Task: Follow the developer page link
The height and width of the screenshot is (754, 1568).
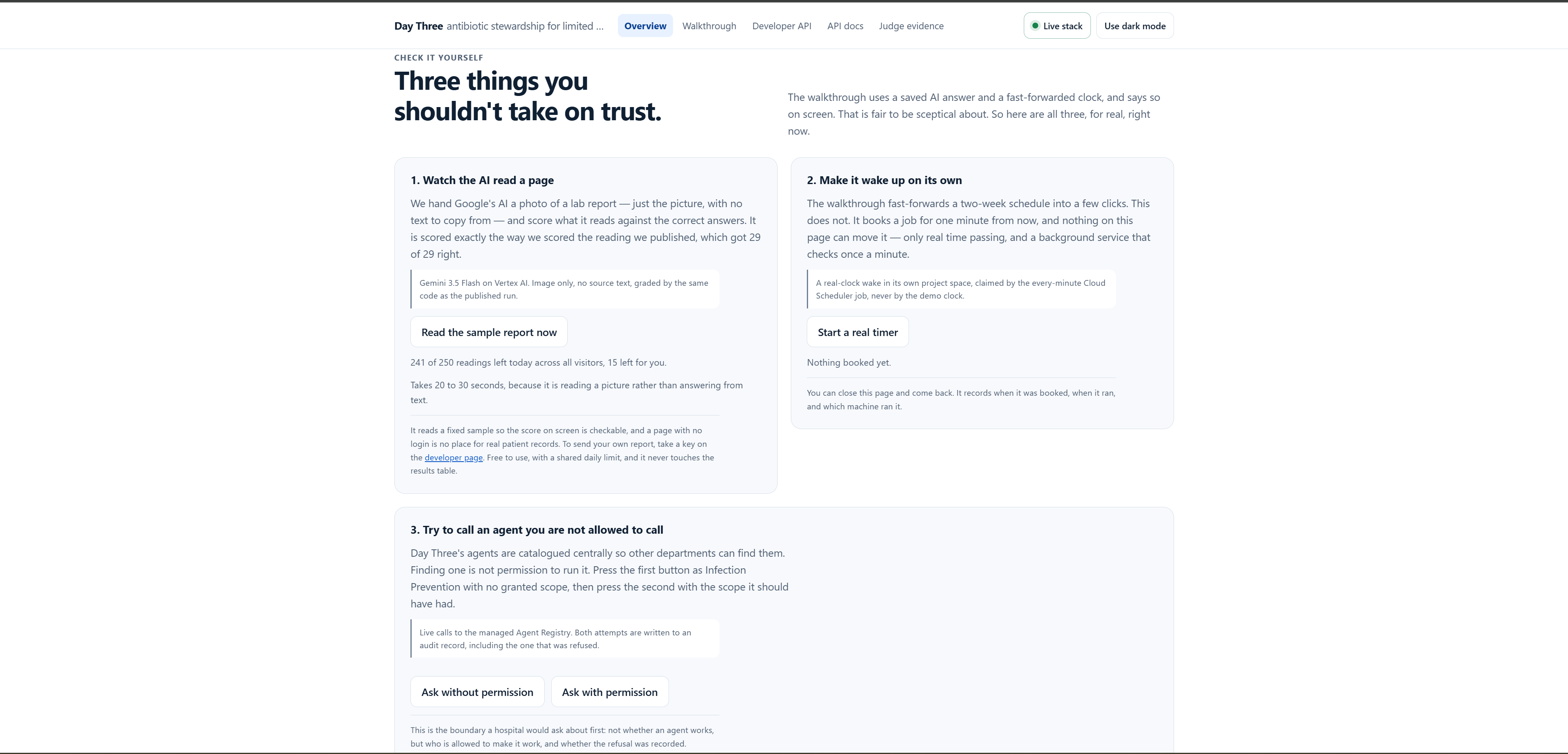Action: click(454, 458)
